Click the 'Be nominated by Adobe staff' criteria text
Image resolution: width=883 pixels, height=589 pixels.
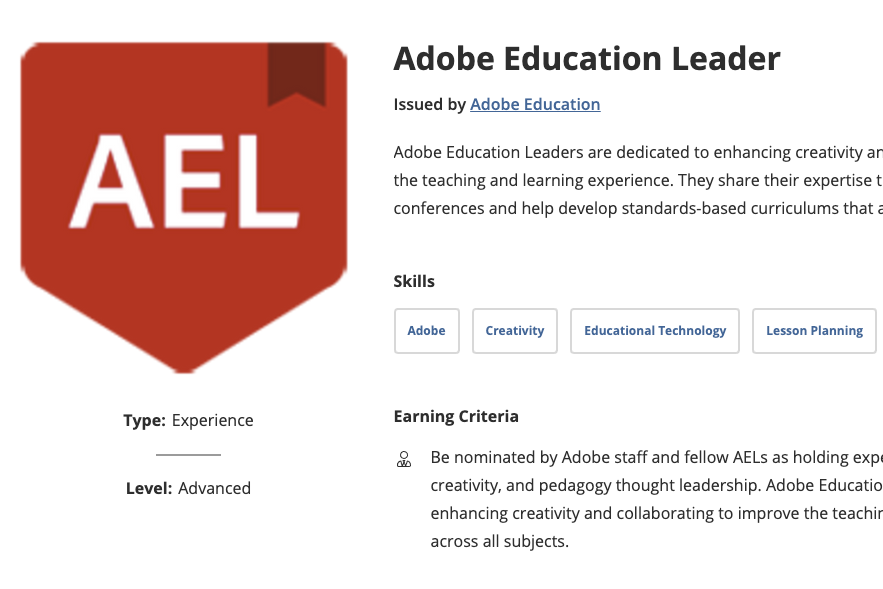pyautogui.click(x=657, y=499)
